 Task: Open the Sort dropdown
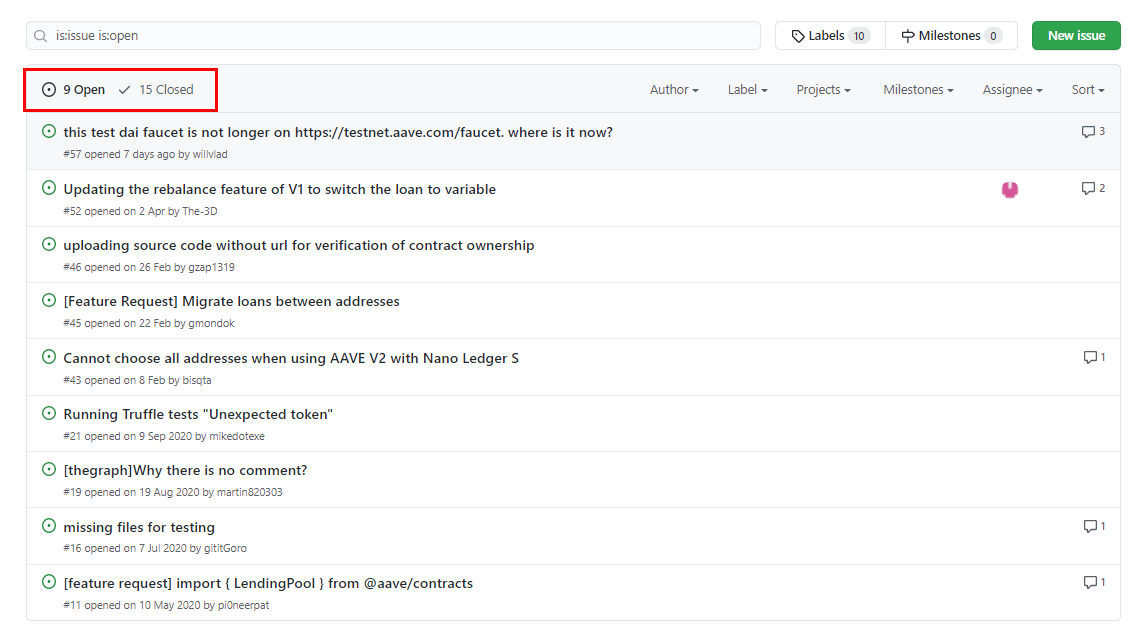tap(1088, 90)
